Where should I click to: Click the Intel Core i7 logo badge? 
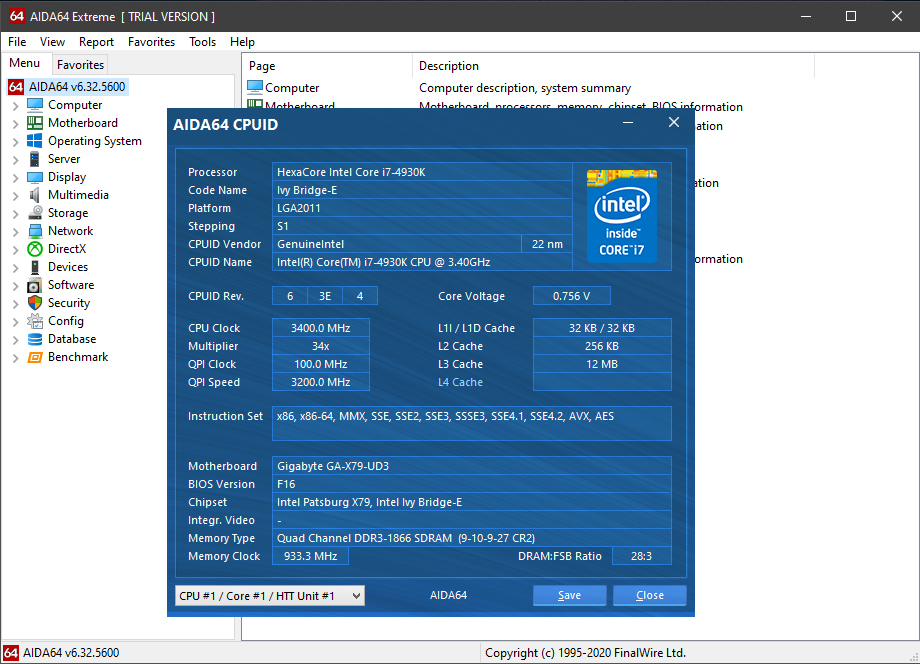622,216
